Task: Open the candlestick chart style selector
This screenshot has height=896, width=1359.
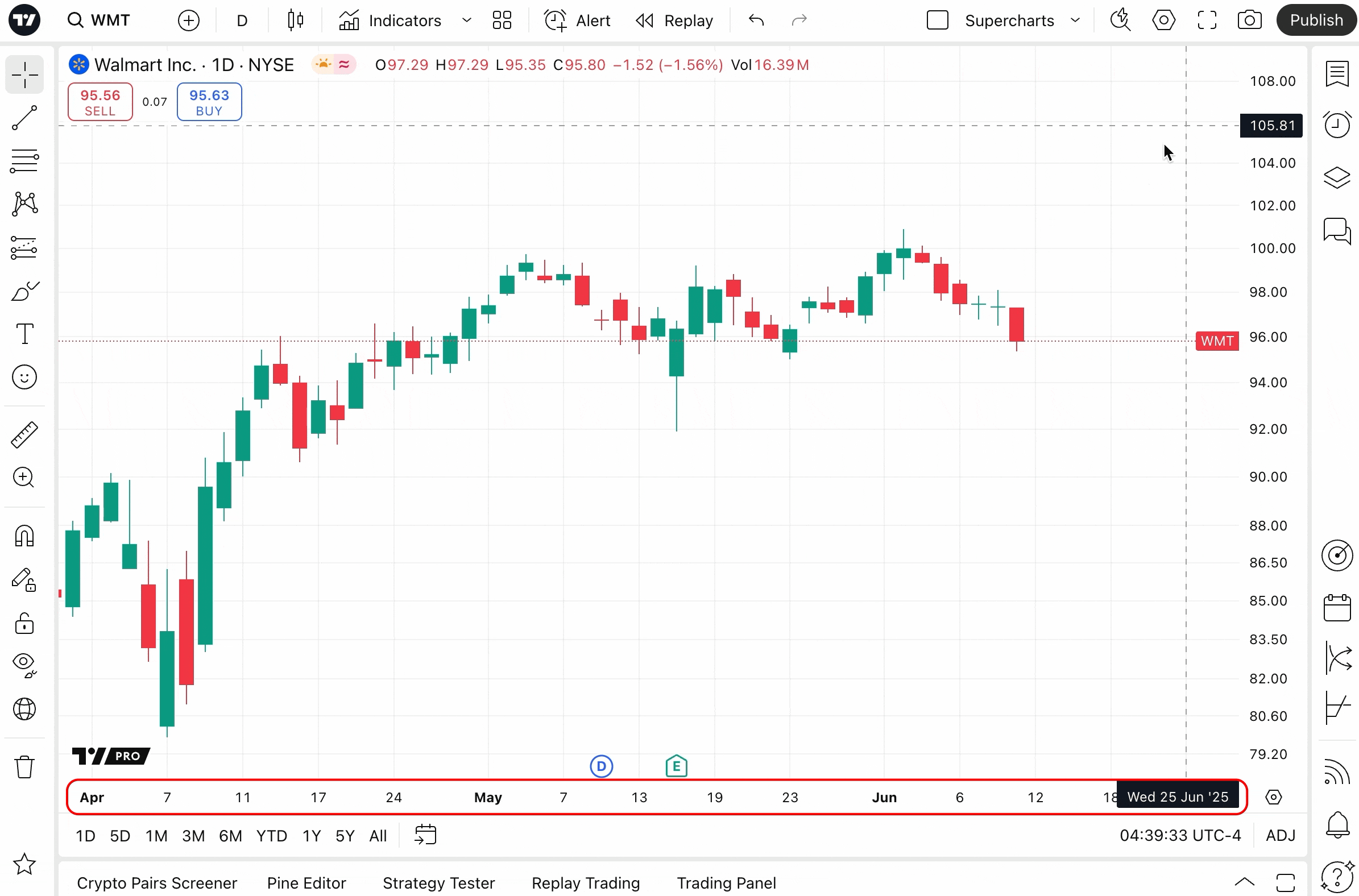Action: coord(296,20)
